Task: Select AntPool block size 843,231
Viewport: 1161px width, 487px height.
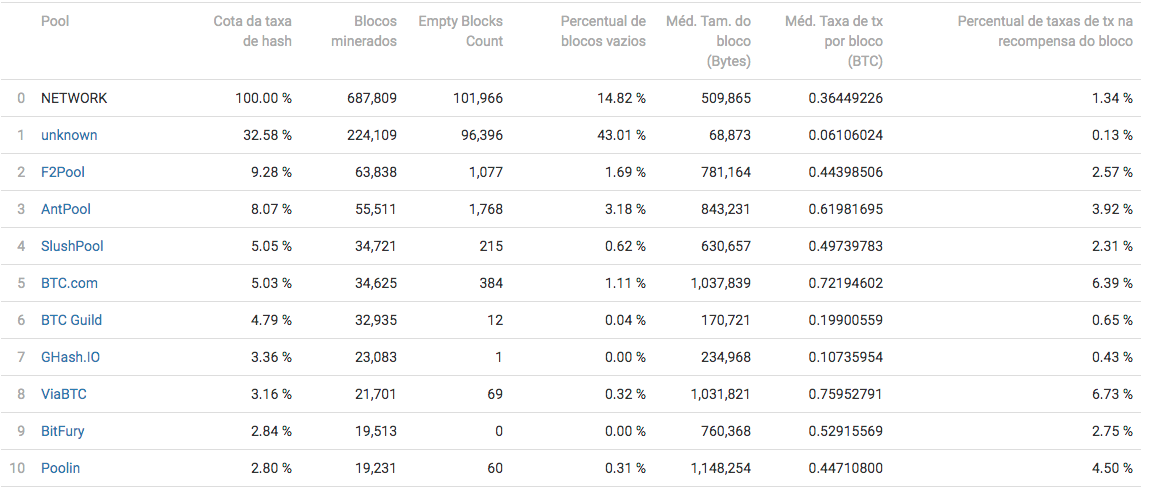Action: pos(726,209)
